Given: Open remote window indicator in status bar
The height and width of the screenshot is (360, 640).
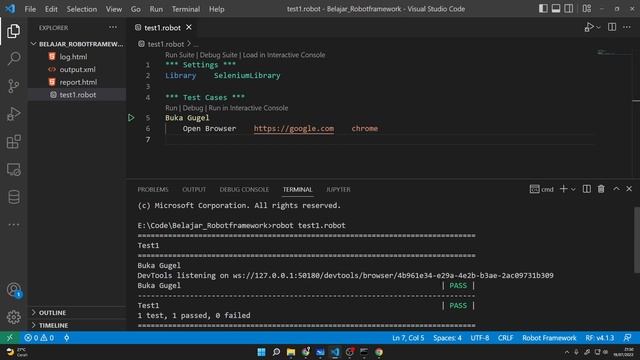Looking at the screenshot, I should click(9, 338).
